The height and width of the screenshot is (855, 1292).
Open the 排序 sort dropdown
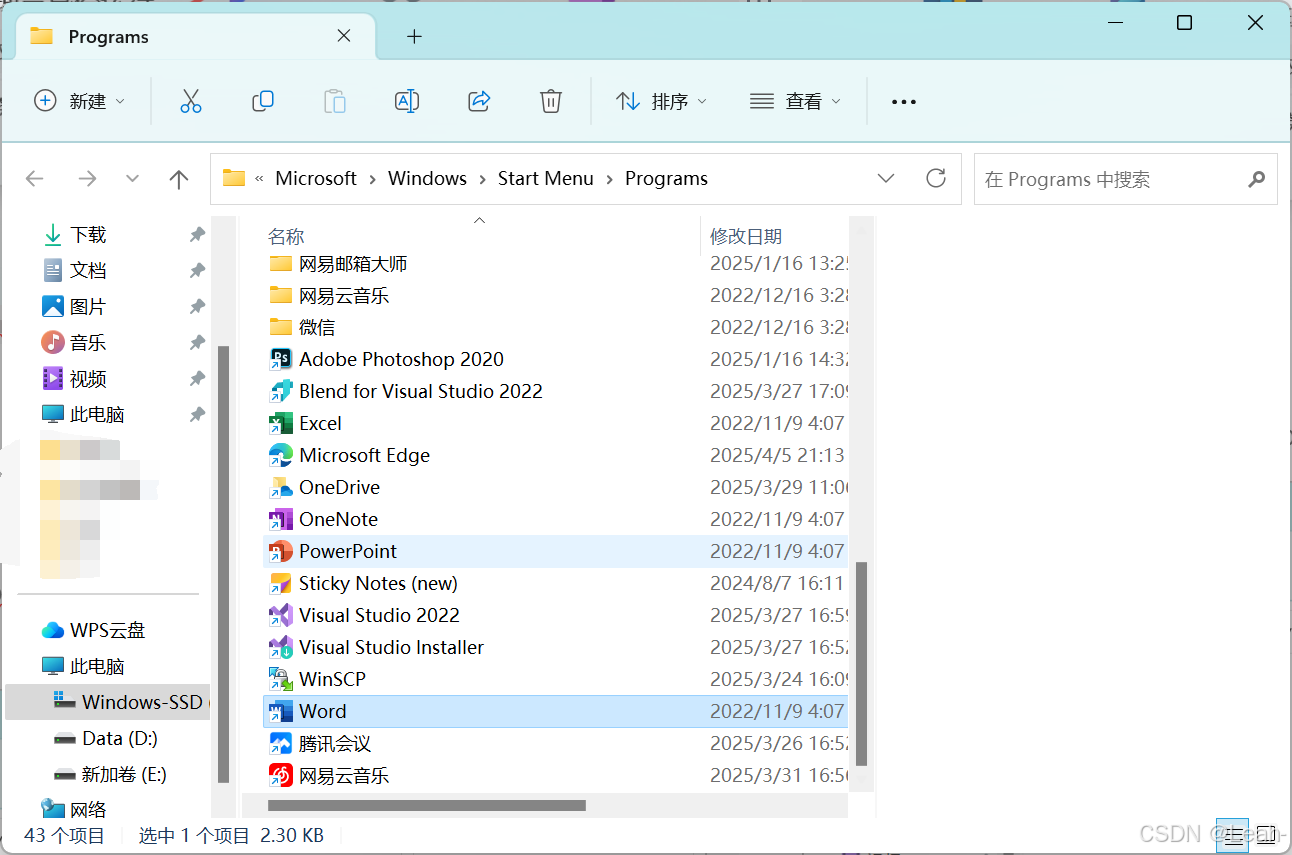(x=661, y=101)
